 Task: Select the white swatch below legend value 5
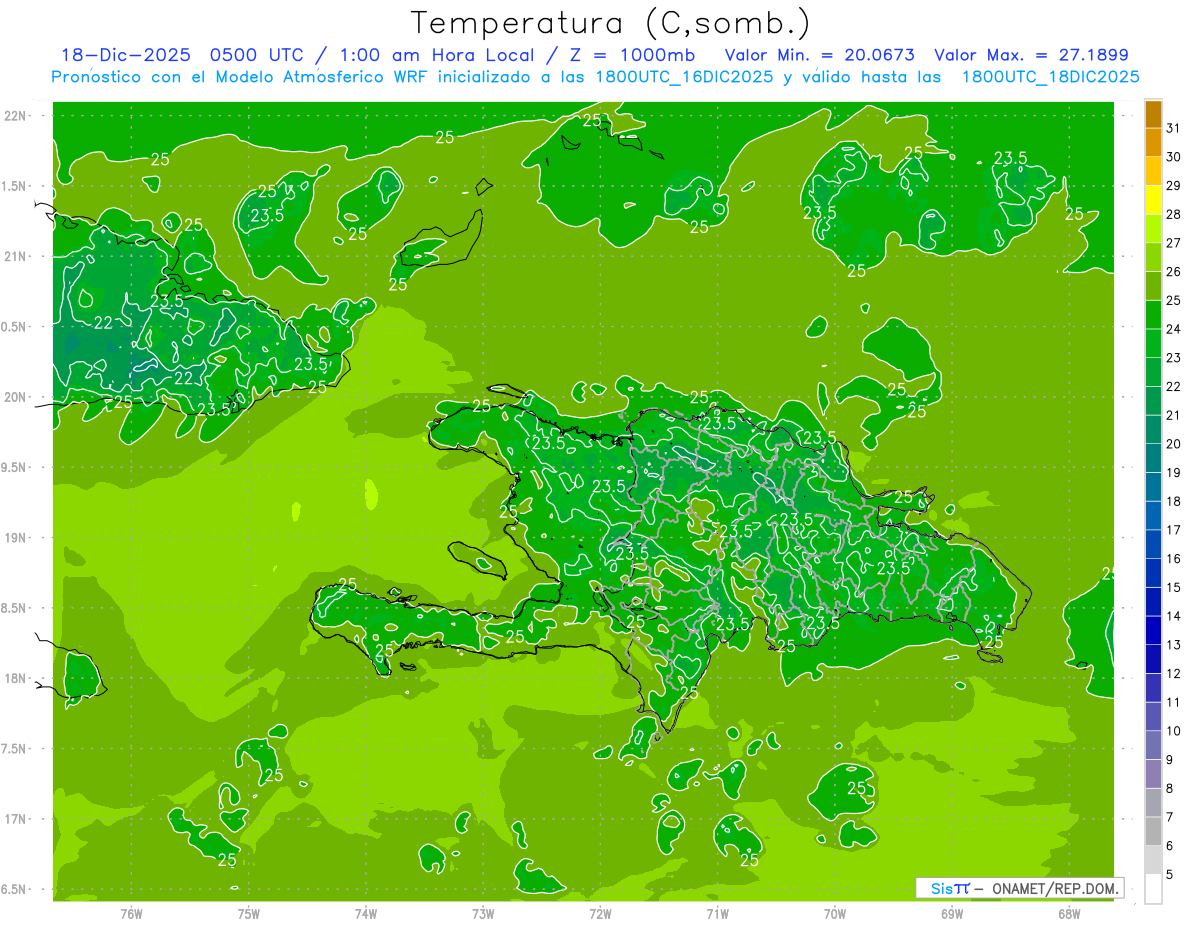point(1153,889)
